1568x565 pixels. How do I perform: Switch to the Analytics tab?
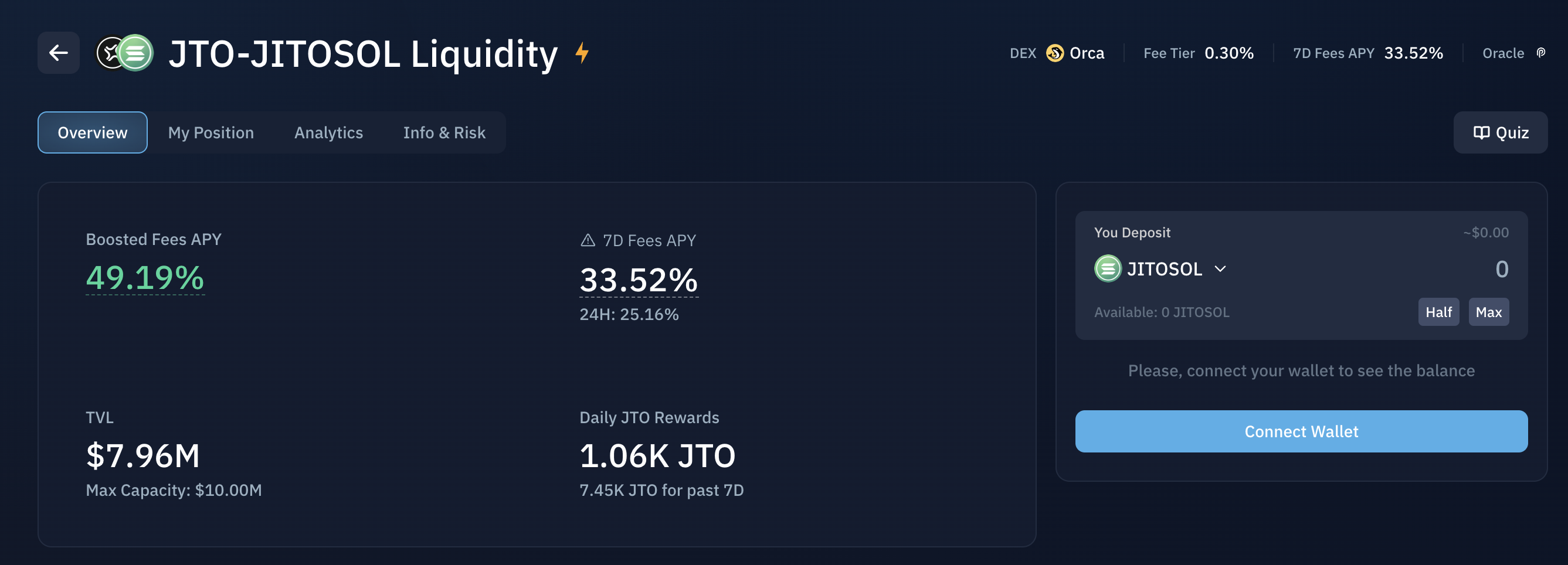pos(329,132)
